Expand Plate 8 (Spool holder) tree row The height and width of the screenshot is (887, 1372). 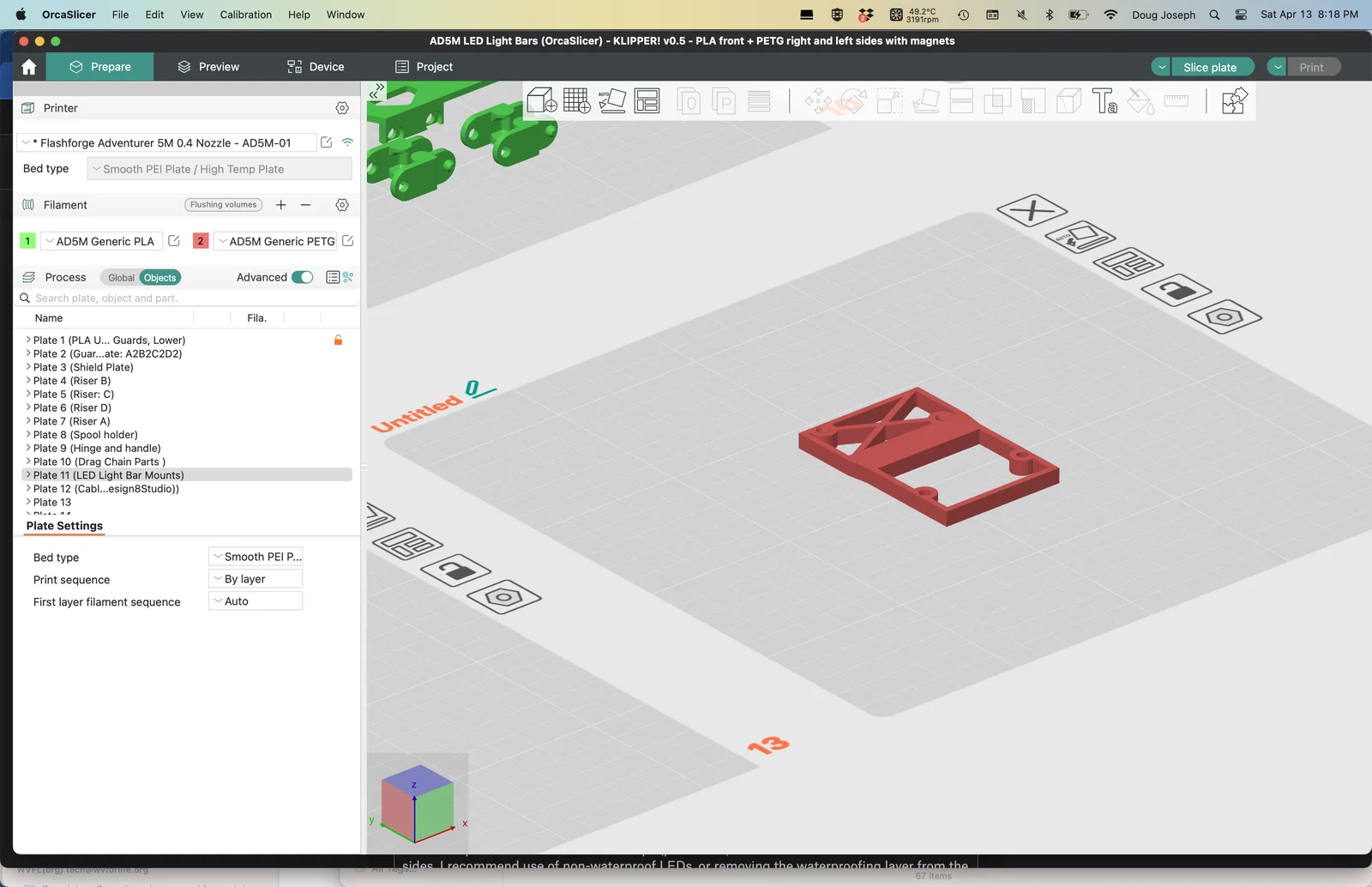click(28, 435)
